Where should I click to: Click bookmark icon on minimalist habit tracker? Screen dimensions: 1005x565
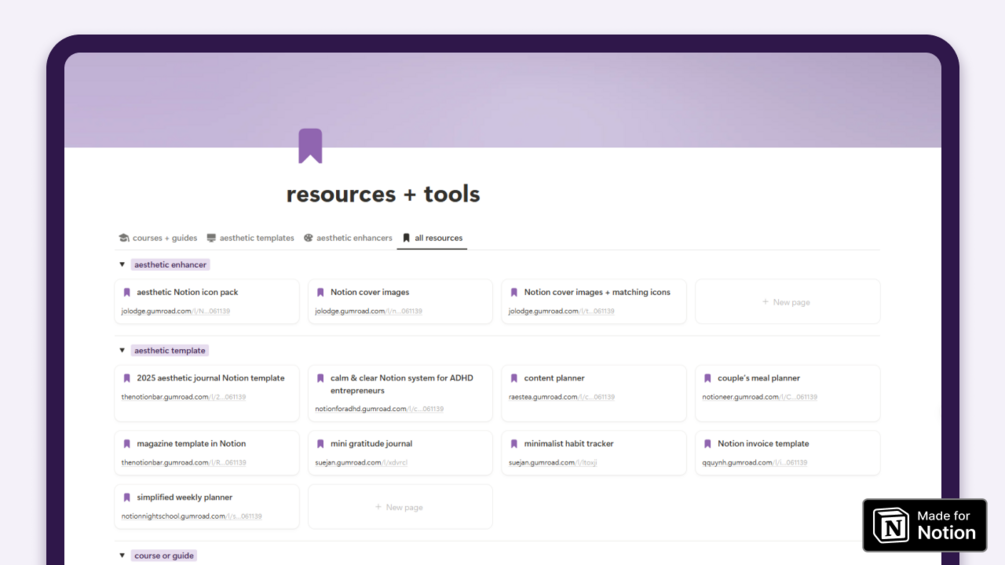click(x=514, y=443)
